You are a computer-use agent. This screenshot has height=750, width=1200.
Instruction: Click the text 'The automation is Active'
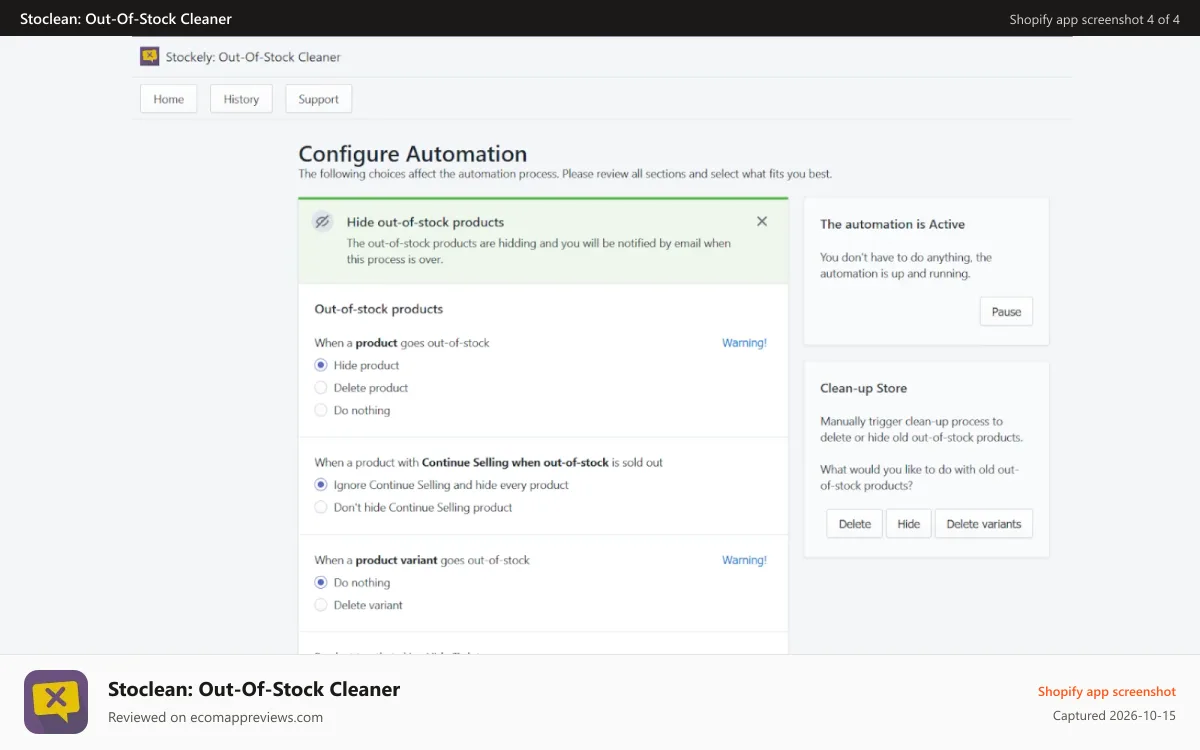click(x=892, y=224)
